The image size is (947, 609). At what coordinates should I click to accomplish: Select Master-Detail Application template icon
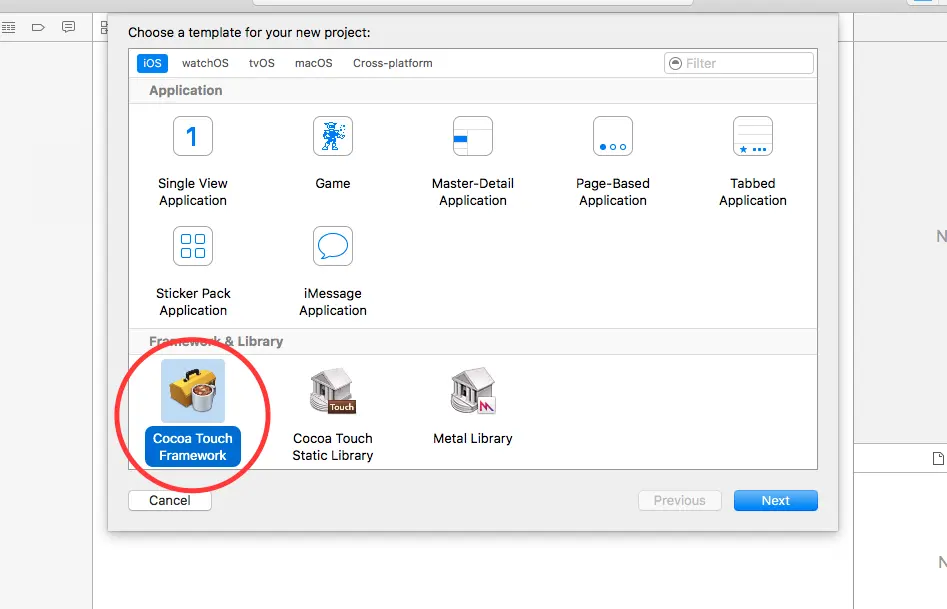[473, 136]
